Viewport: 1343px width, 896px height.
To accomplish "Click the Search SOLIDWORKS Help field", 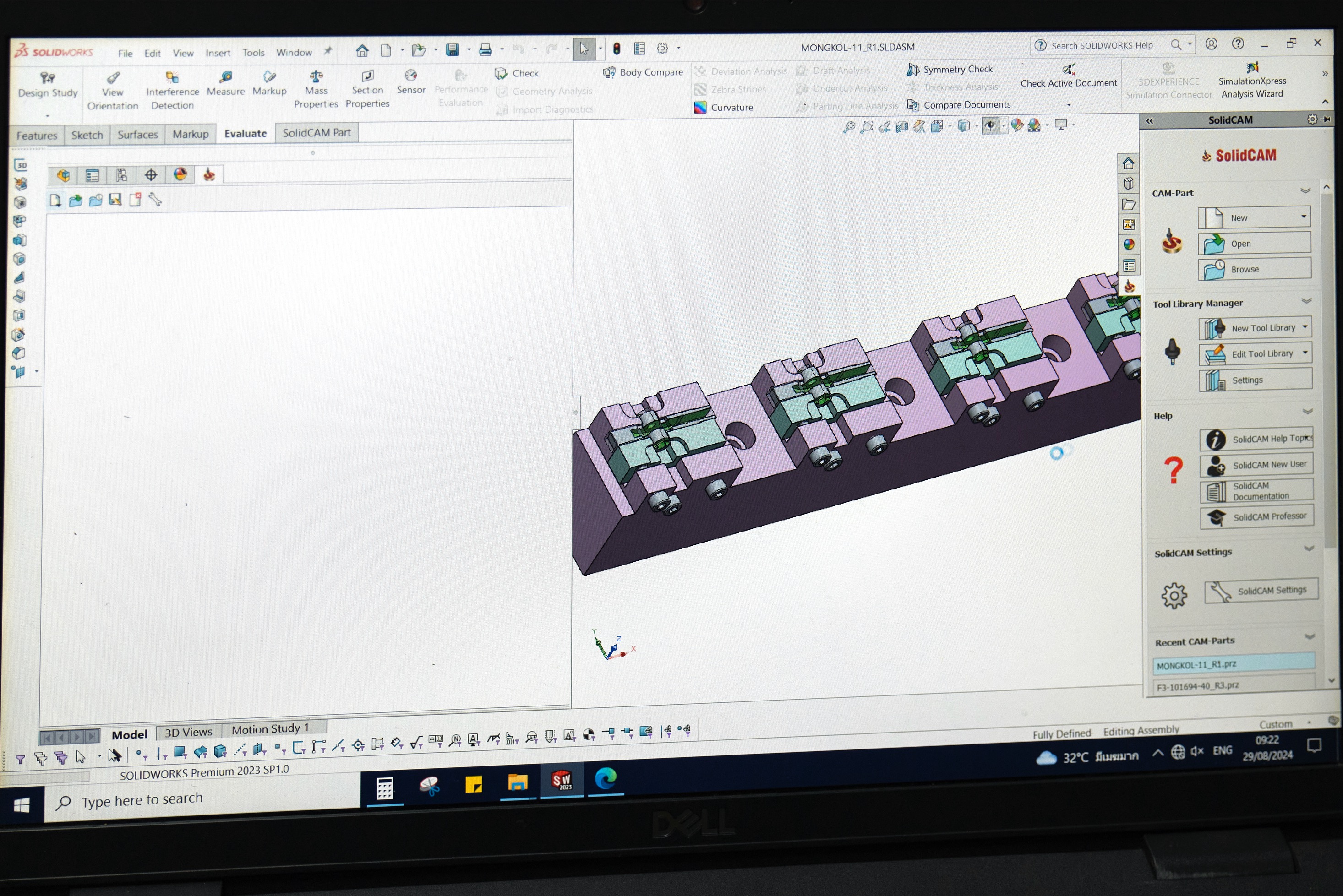I will (x=1102, y=45).
